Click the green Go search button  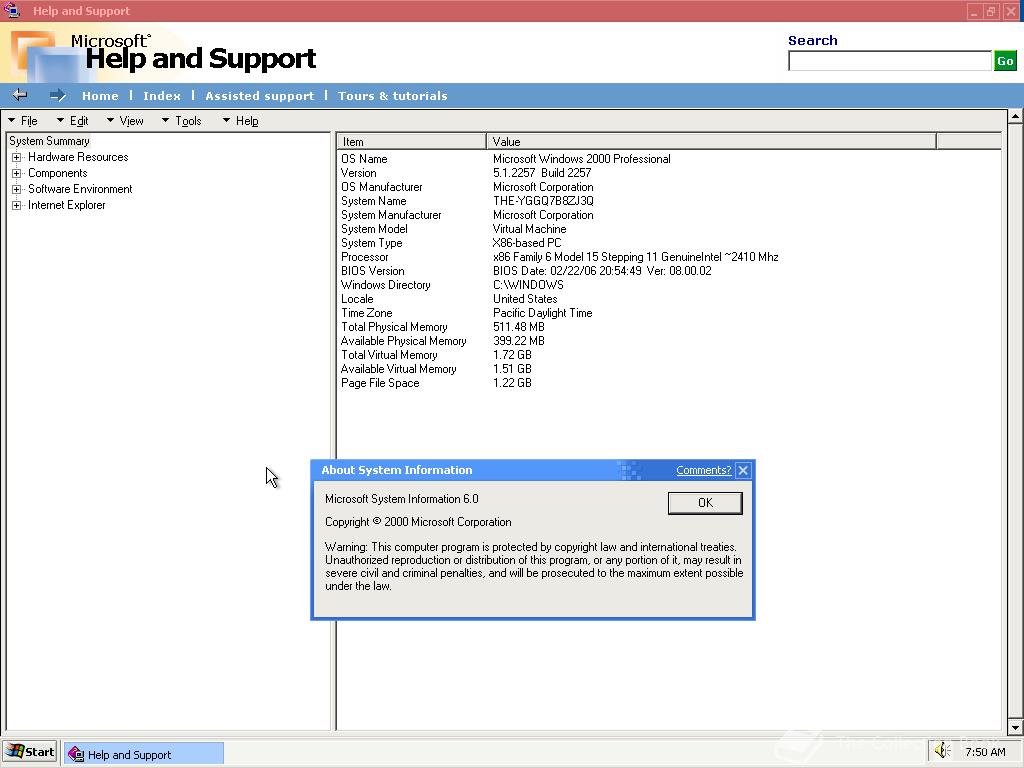[1005, 61]
